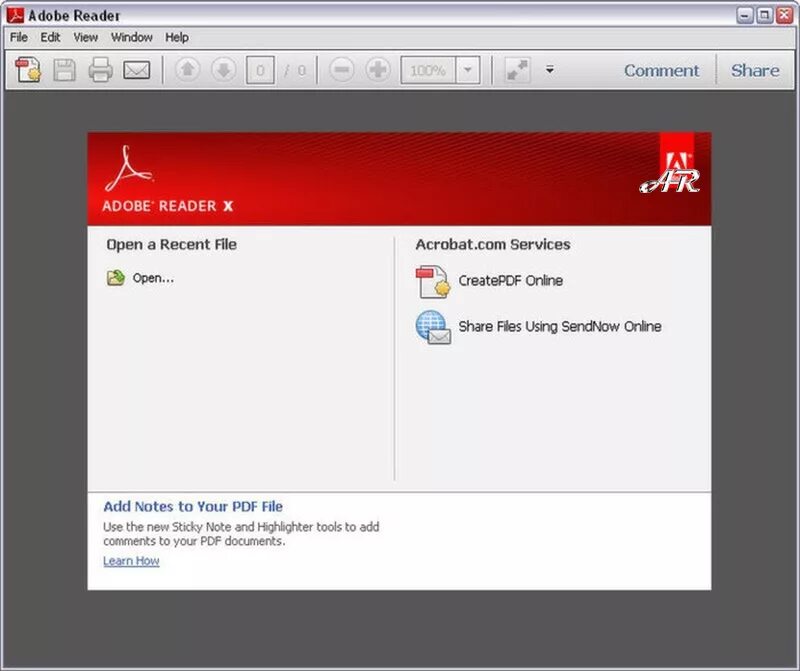Open the zoom level dropdown arrow
The width and height of the screenshot is (800, 671).
point(468,70)
